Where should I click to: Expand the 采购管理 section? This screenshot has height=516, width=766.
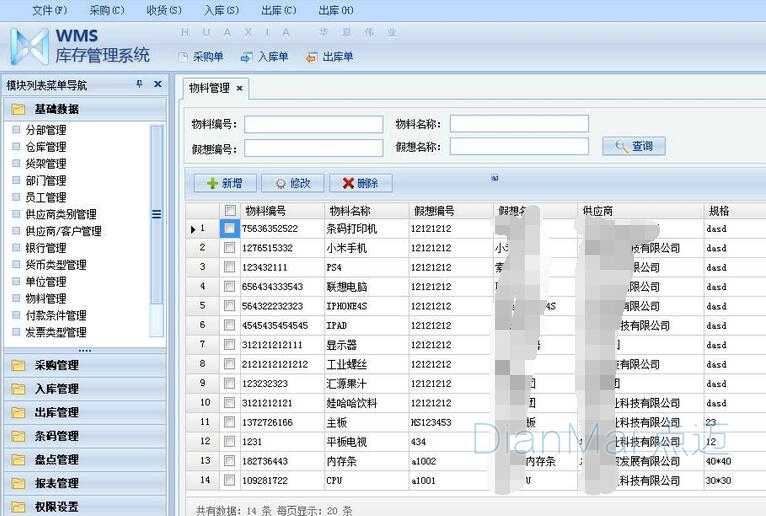pyautogui.click(x=85, y=365)
